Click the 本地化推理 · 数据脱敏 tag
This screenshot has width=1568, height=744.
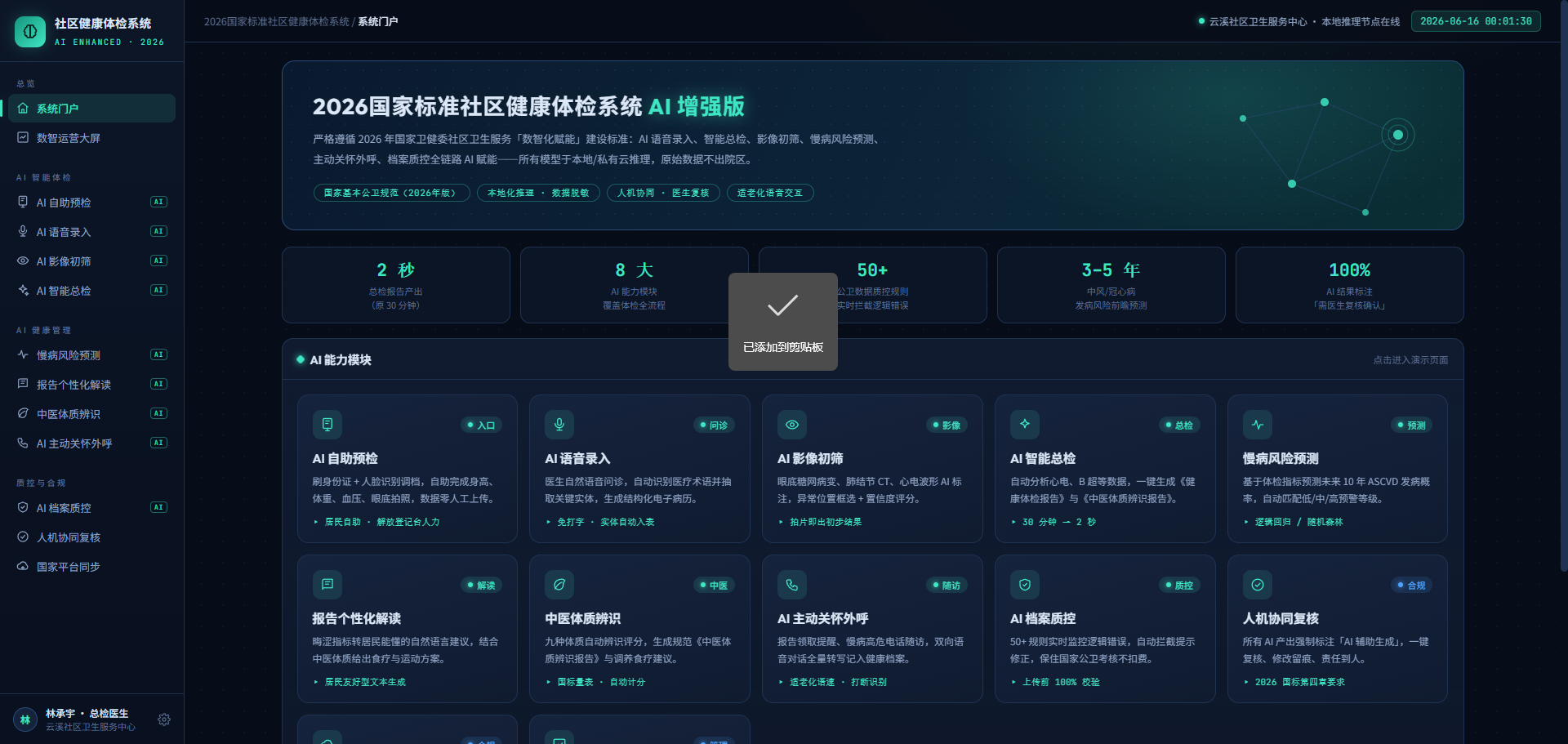pyautogui.click(x=538, y=193)
